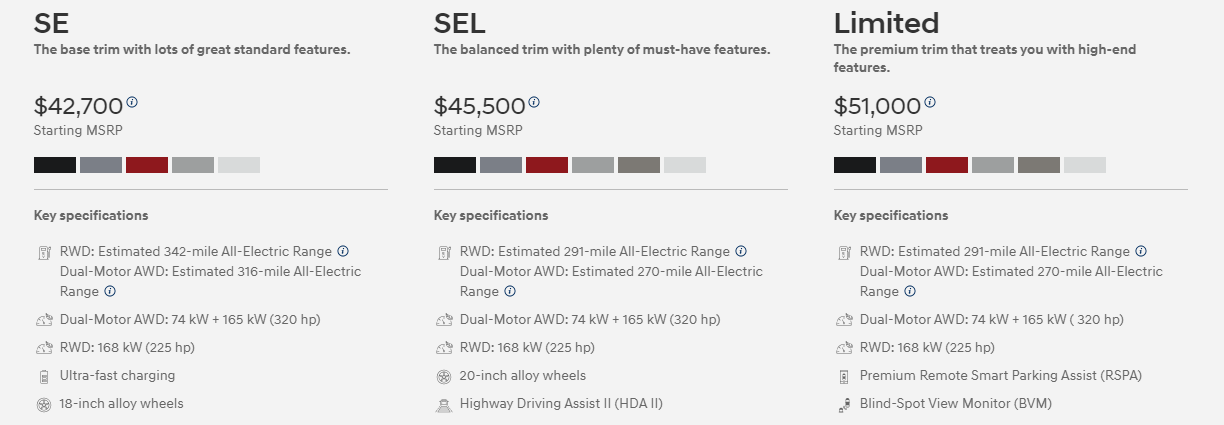Select the Limited trim heading
The width and height of the screenshot is (1224, 425).
(887, 22)
